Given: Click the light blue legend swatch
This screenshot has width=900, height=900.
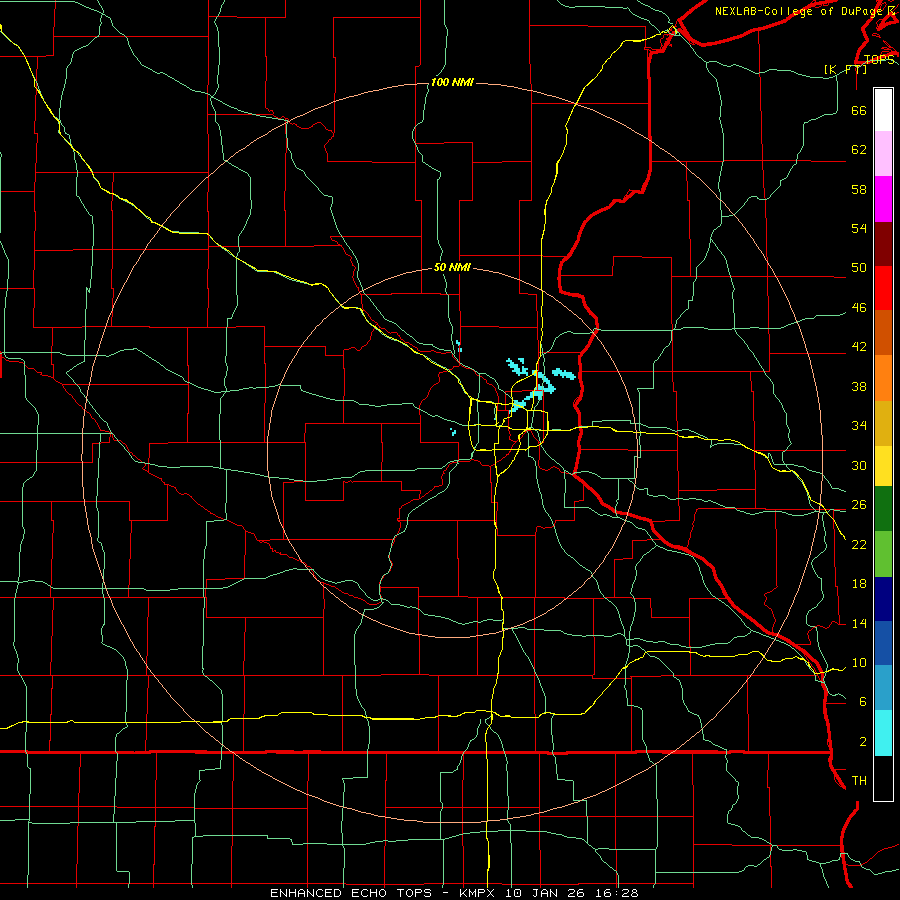Looking at the screenshot, I should tap(883, 688).
